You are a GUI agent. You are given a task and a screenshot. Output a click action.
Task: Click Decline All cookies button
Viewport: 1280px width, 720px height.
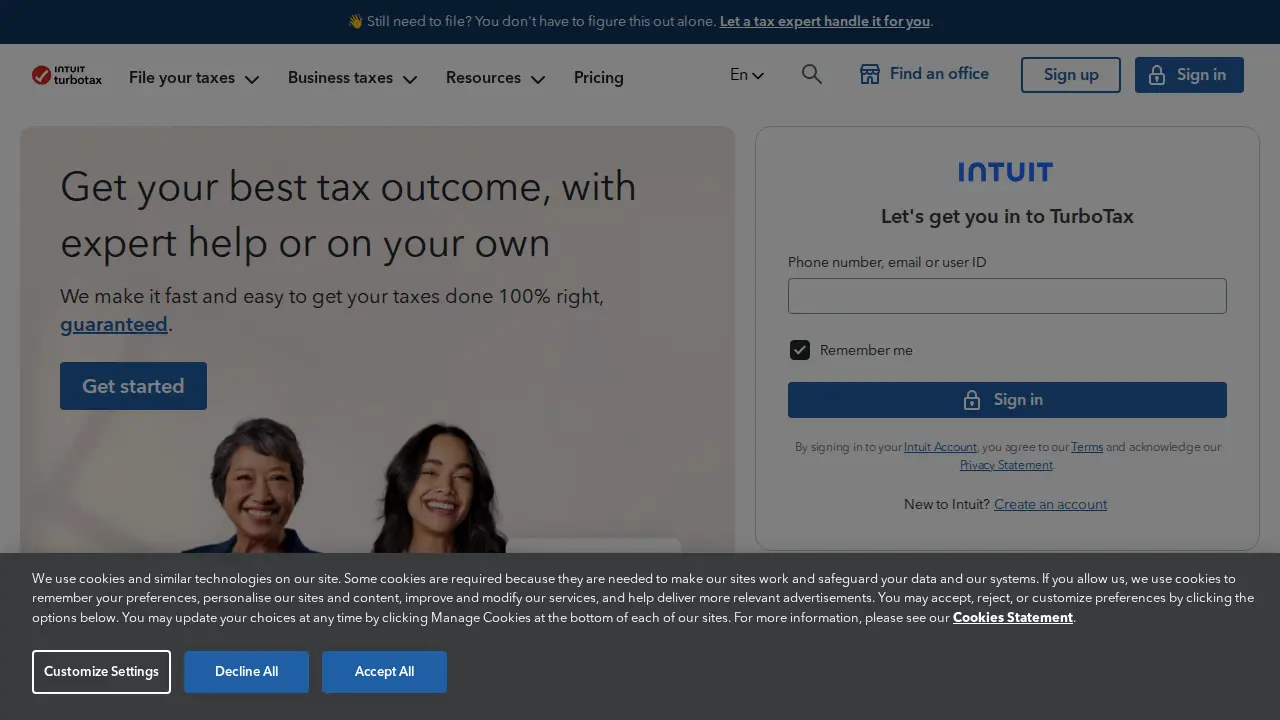tap(246, 672)
